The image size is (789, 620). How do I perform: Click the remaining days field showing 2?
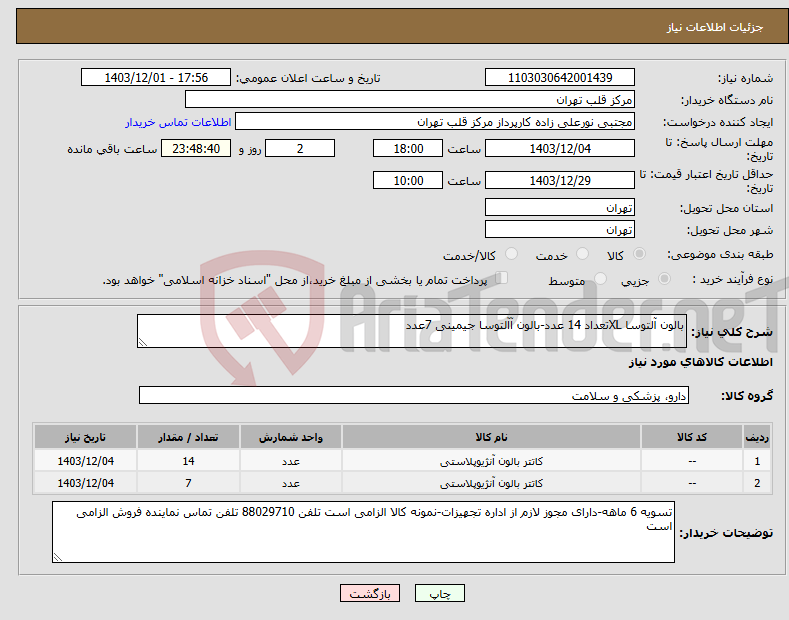(x=300, y=148)
